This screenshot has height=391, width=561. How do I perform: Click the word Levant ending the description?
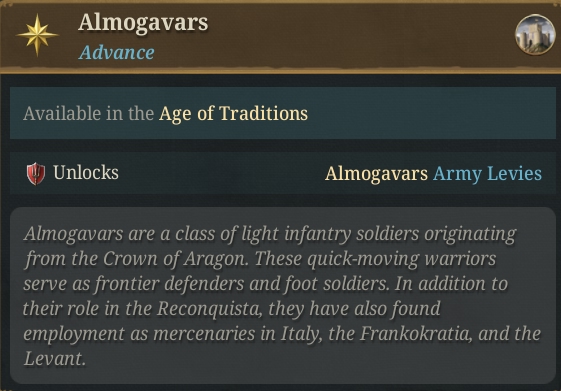coord(55,358)
